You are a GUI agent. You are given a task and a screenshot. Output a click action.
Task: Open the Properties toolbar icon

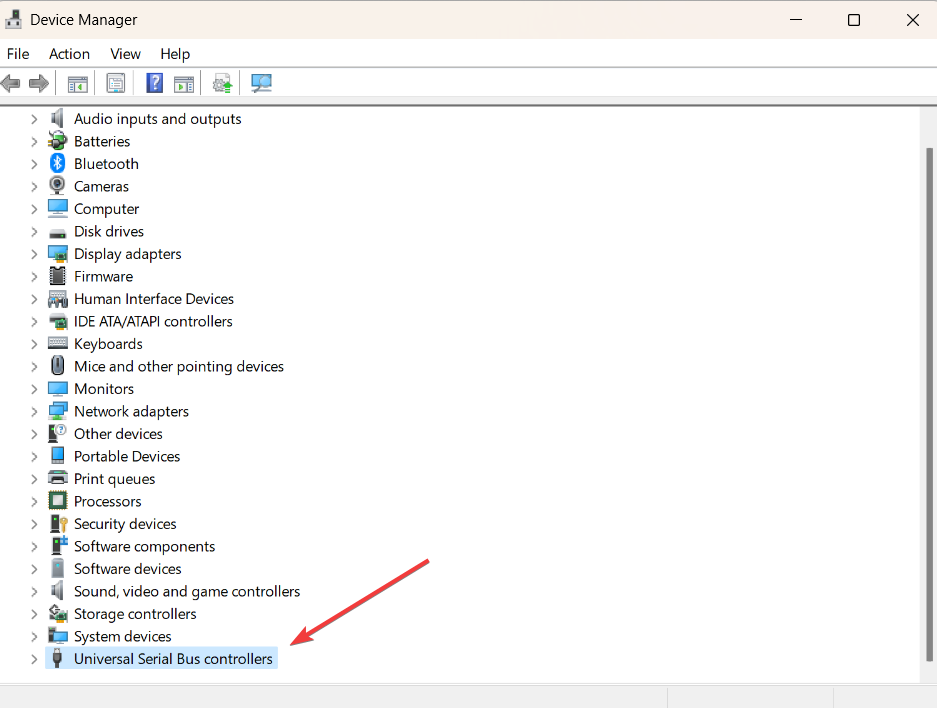[x=115, y=83]
